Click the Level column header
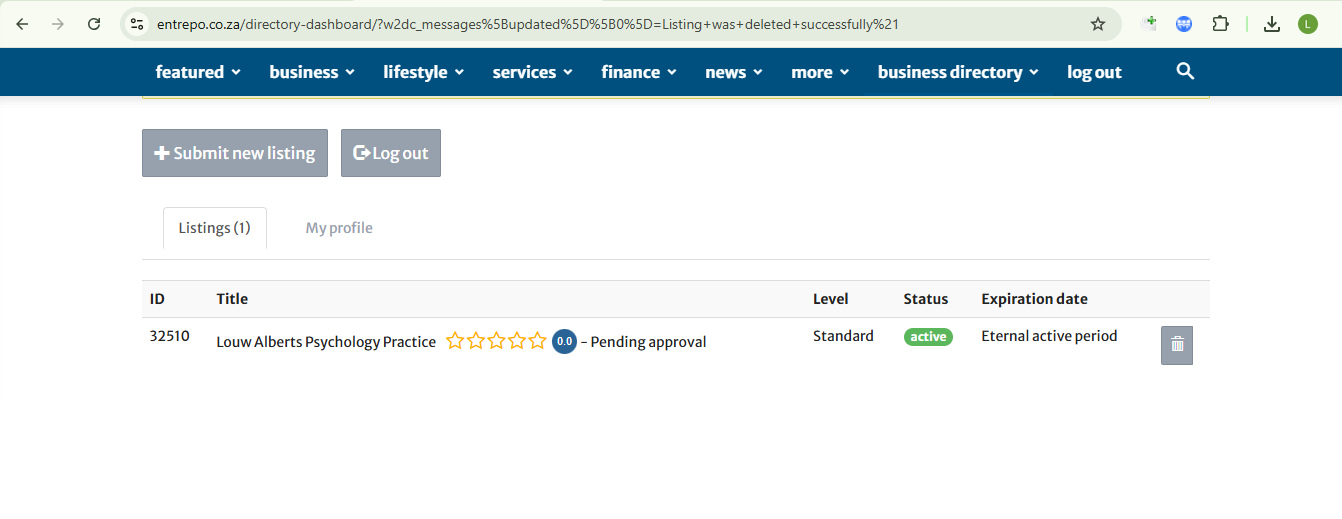Image resolution: width=1342 pixels, height=519 pixels. pyautogui.click(x=830, y=299)
